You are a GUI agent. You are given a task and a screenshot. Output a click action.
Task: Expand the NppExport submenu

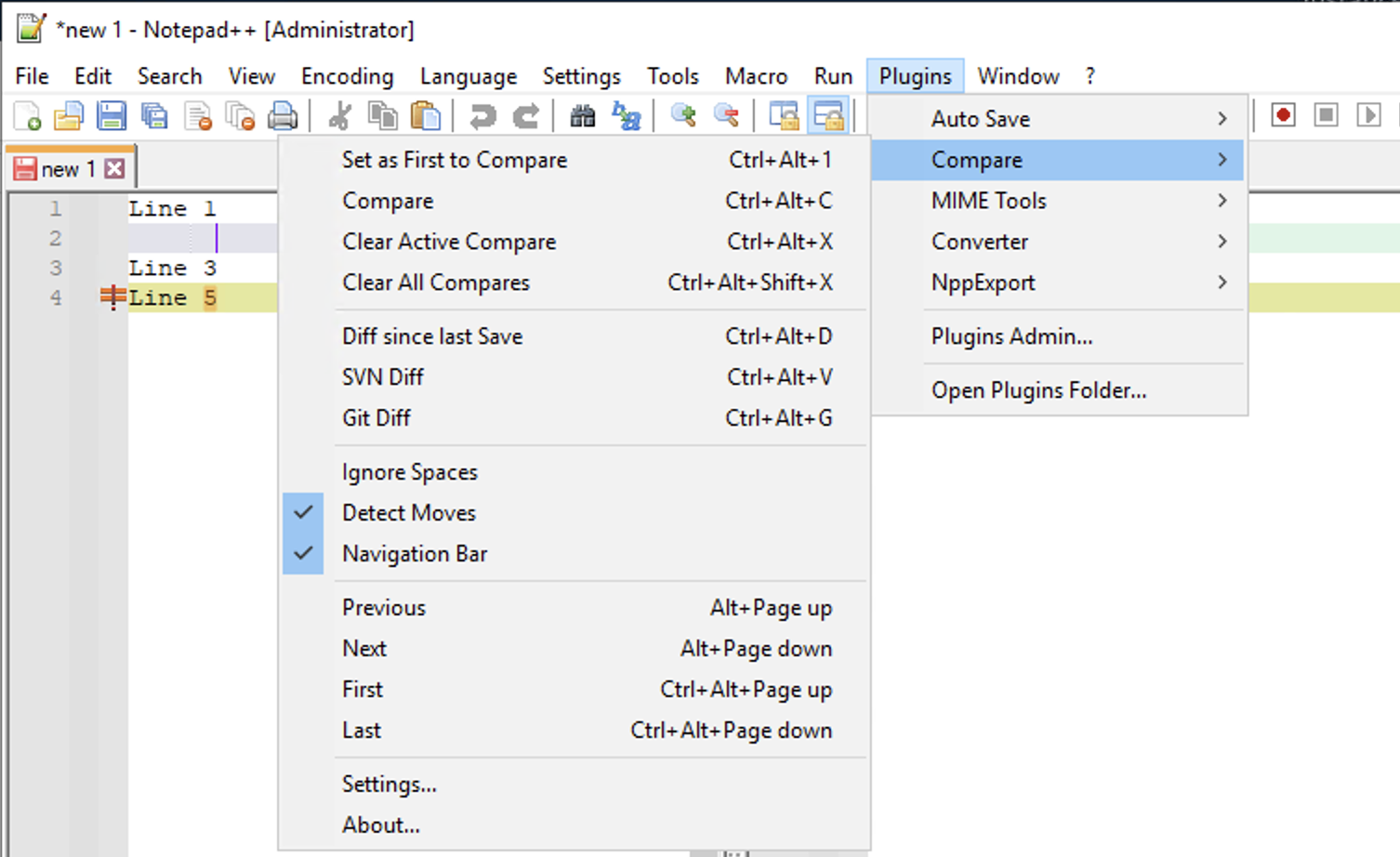983,283
